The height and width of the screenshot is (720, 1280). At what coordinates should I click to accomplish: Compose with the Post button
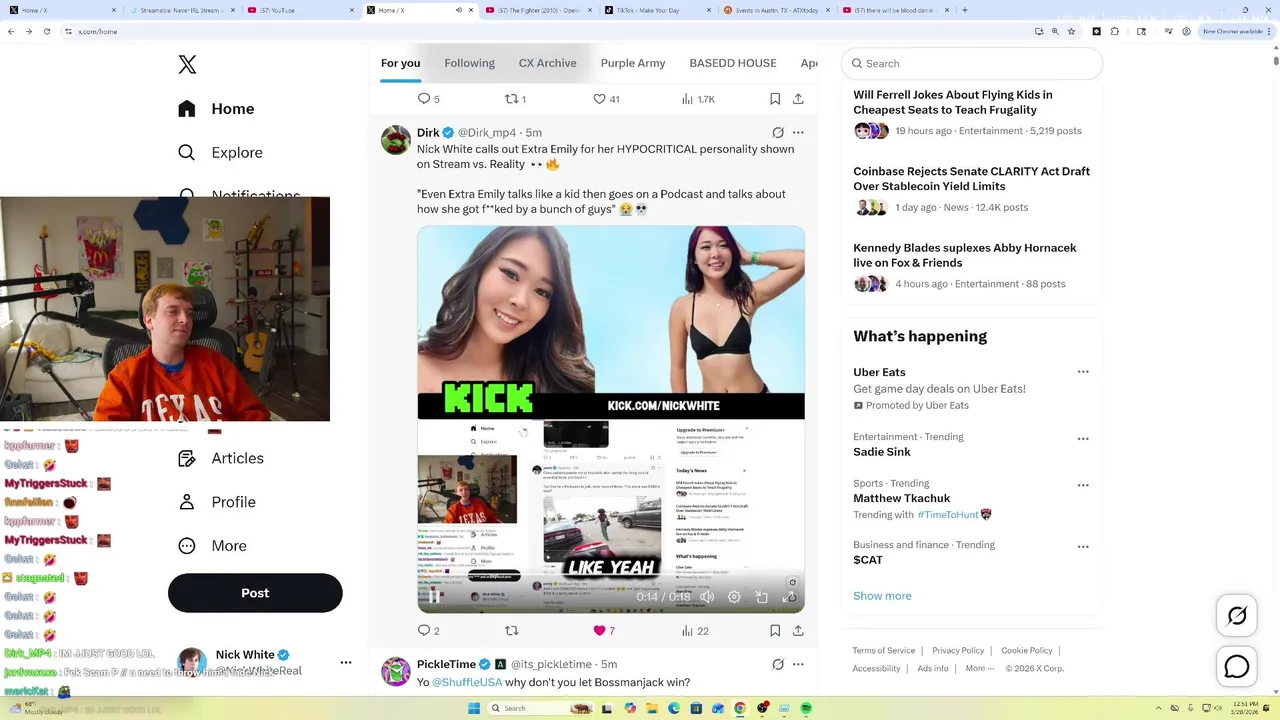[x=255, y=593]
